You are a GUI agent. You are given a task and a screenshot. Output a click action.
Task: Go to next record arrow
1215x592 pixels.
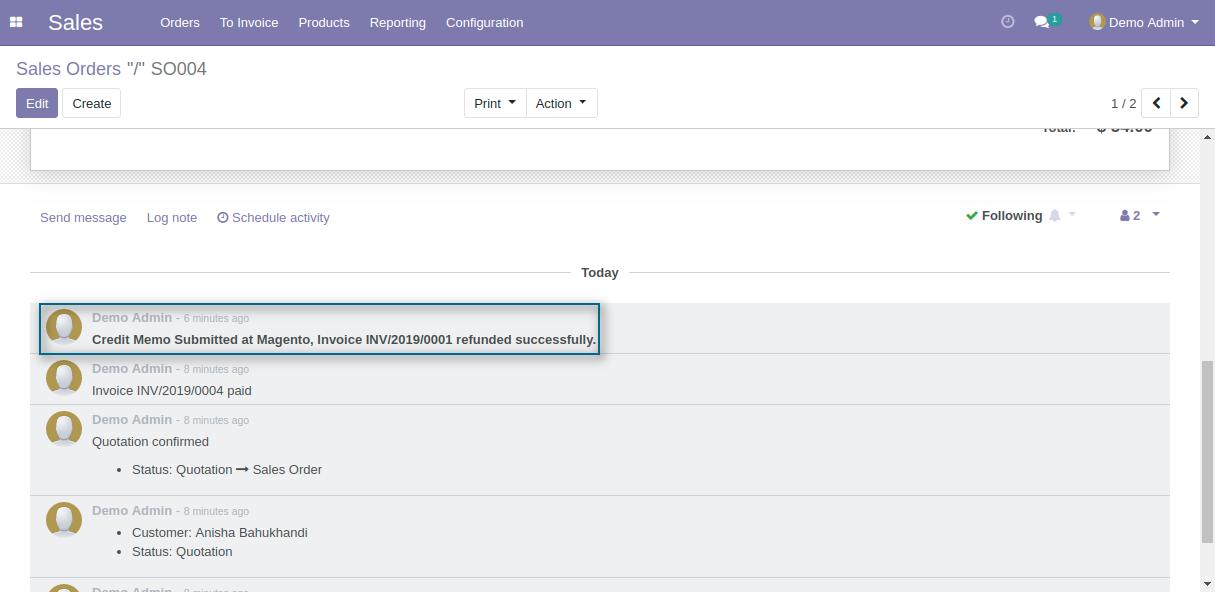pos(1184,103)
